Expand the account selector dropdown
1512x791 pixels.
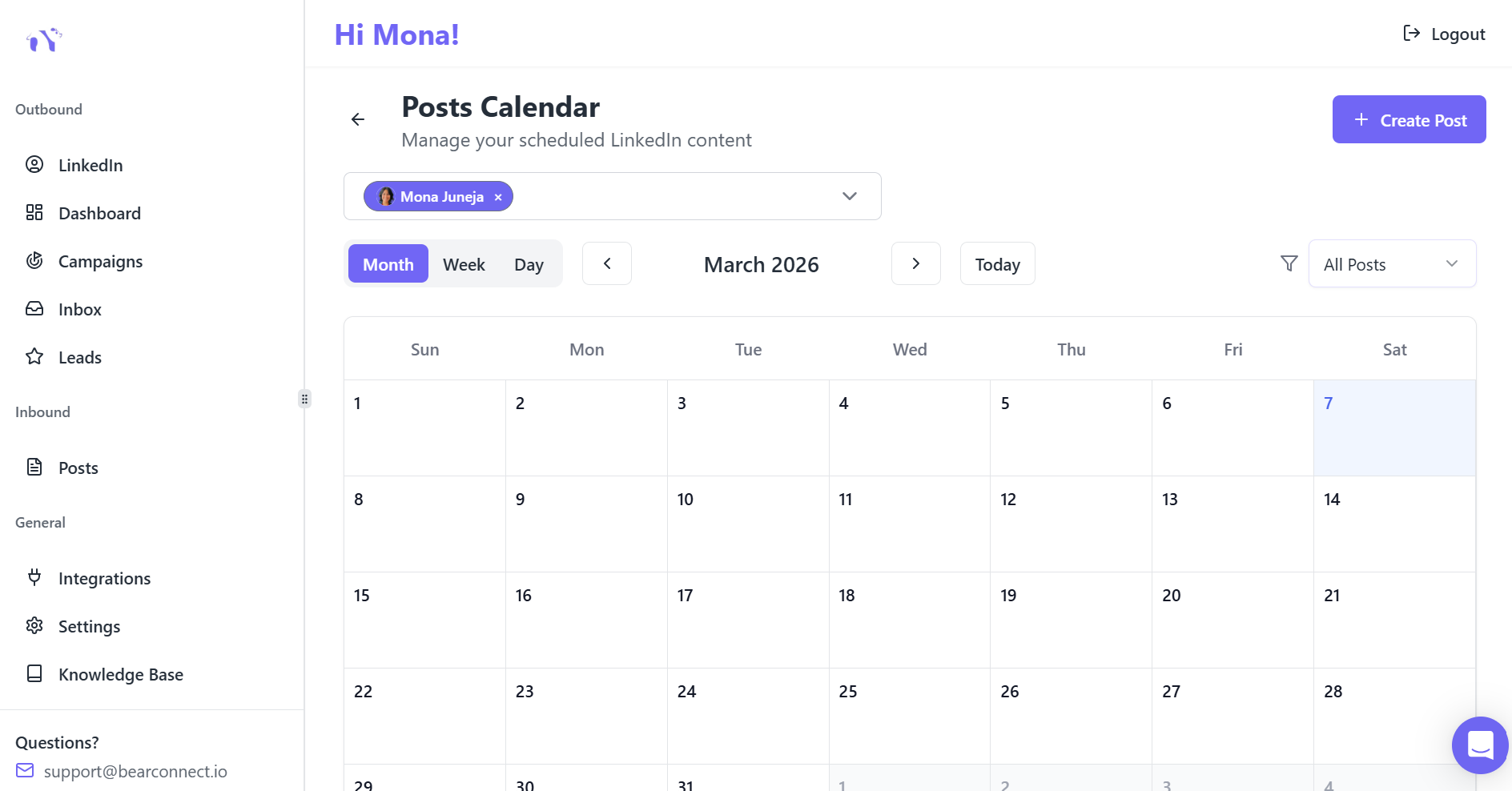[x=849, y=196]
